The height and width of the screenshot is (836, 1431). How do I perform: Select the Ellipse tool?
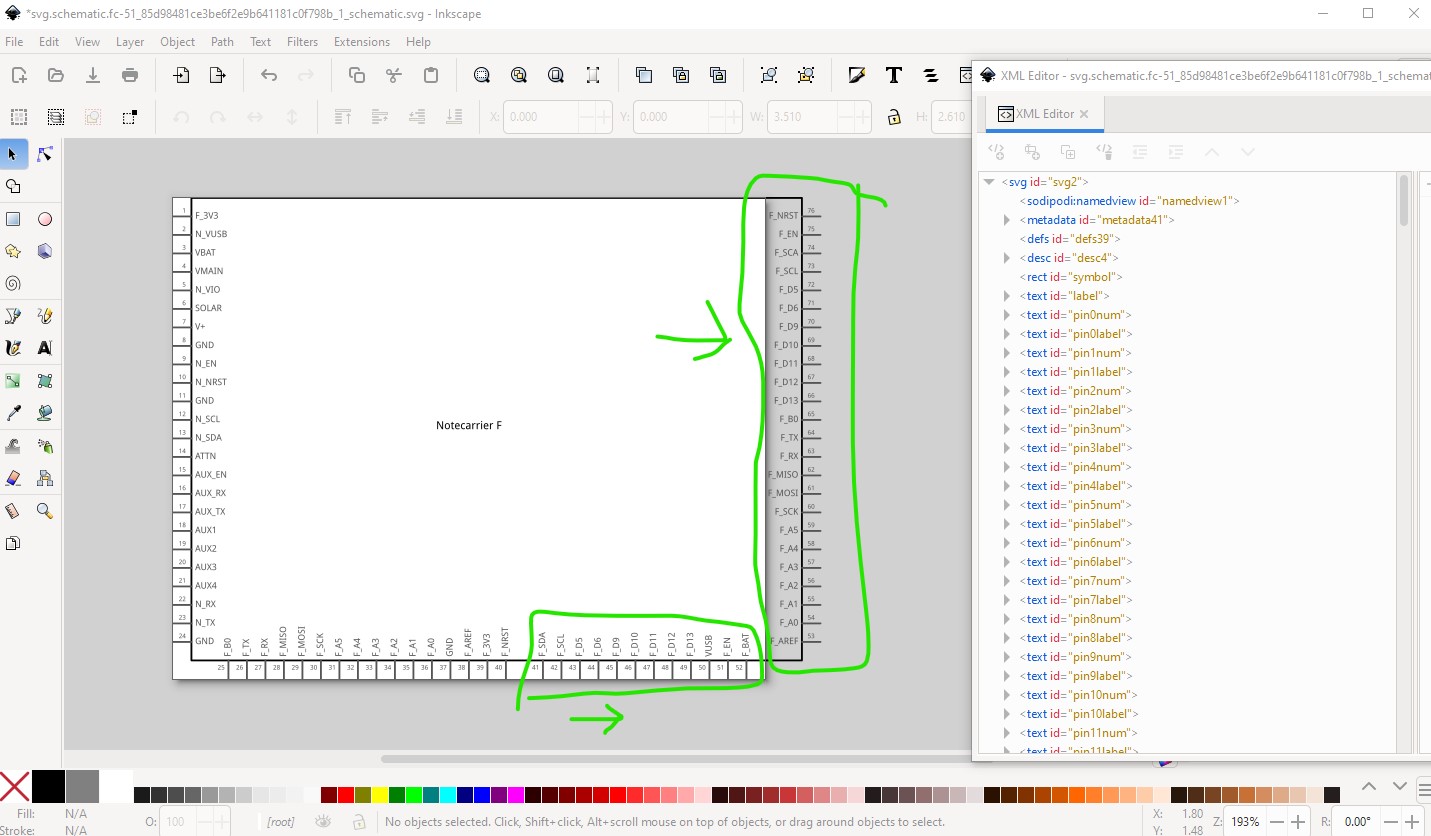click(44, 219)
